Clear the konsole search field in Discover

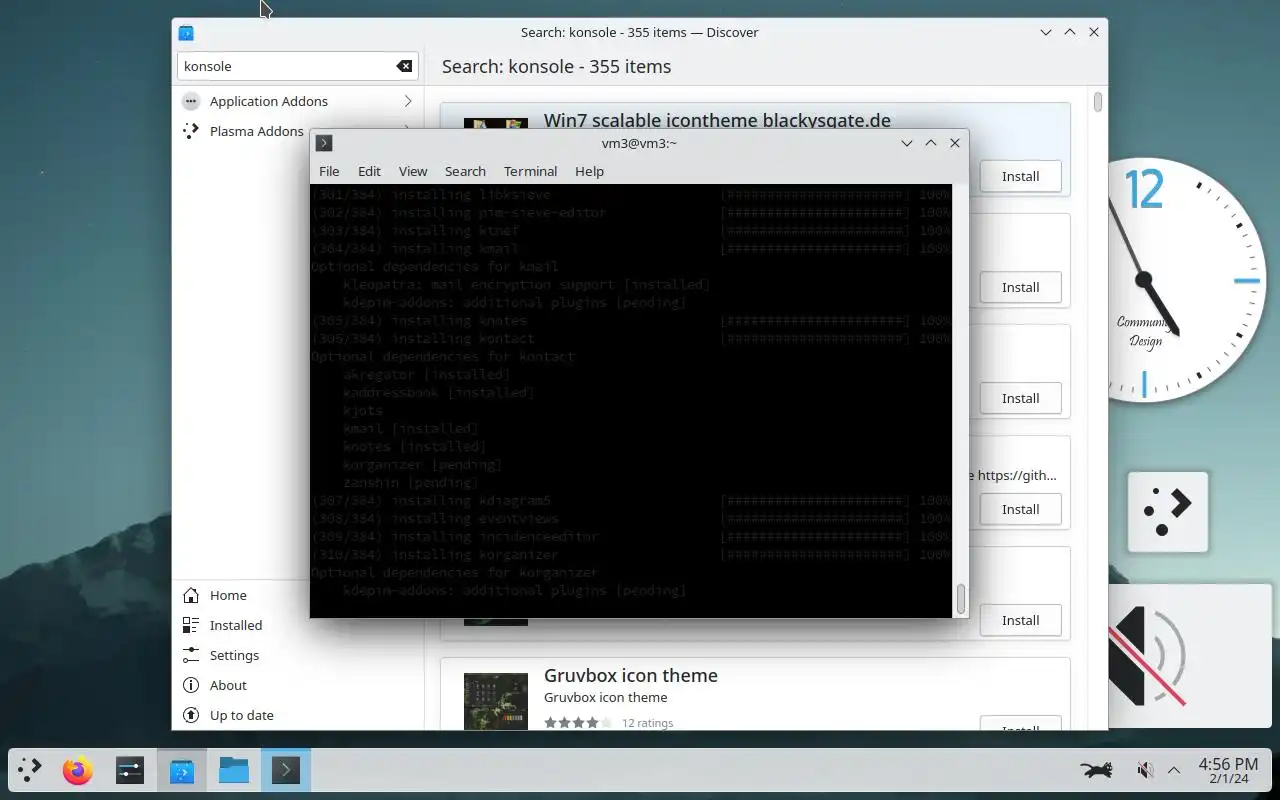(x=403, y=66)
